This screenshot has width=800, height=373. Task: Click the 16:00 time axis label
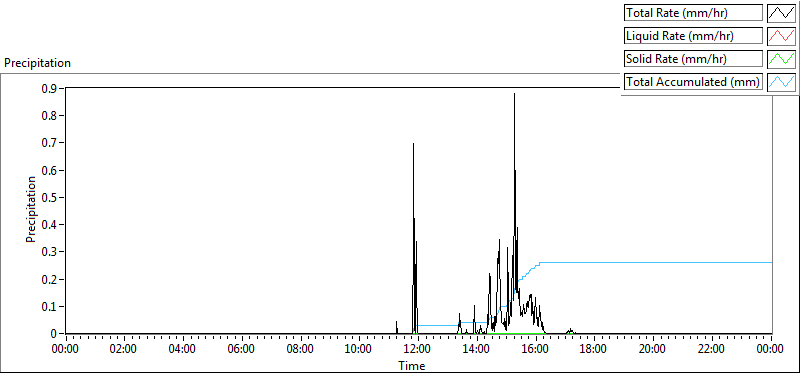click(x=536, y=350)
